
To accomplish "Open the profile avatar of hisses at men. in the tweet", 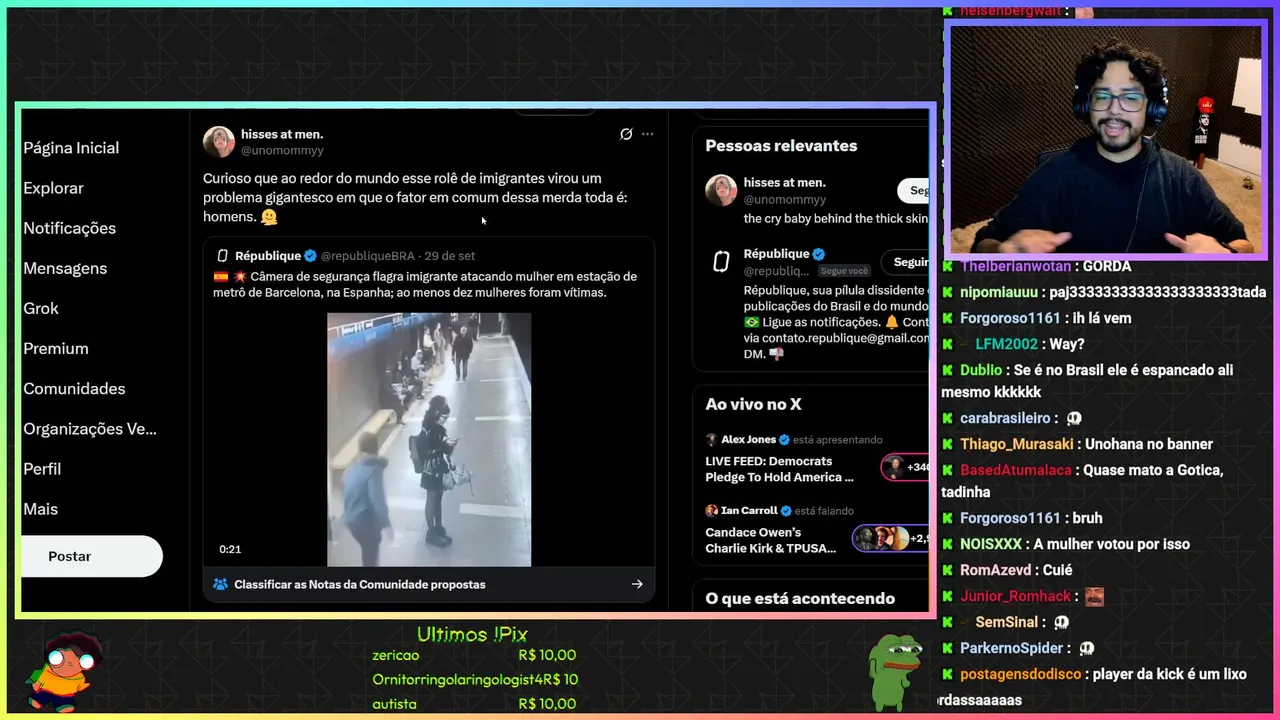I will tap(219, 142).
